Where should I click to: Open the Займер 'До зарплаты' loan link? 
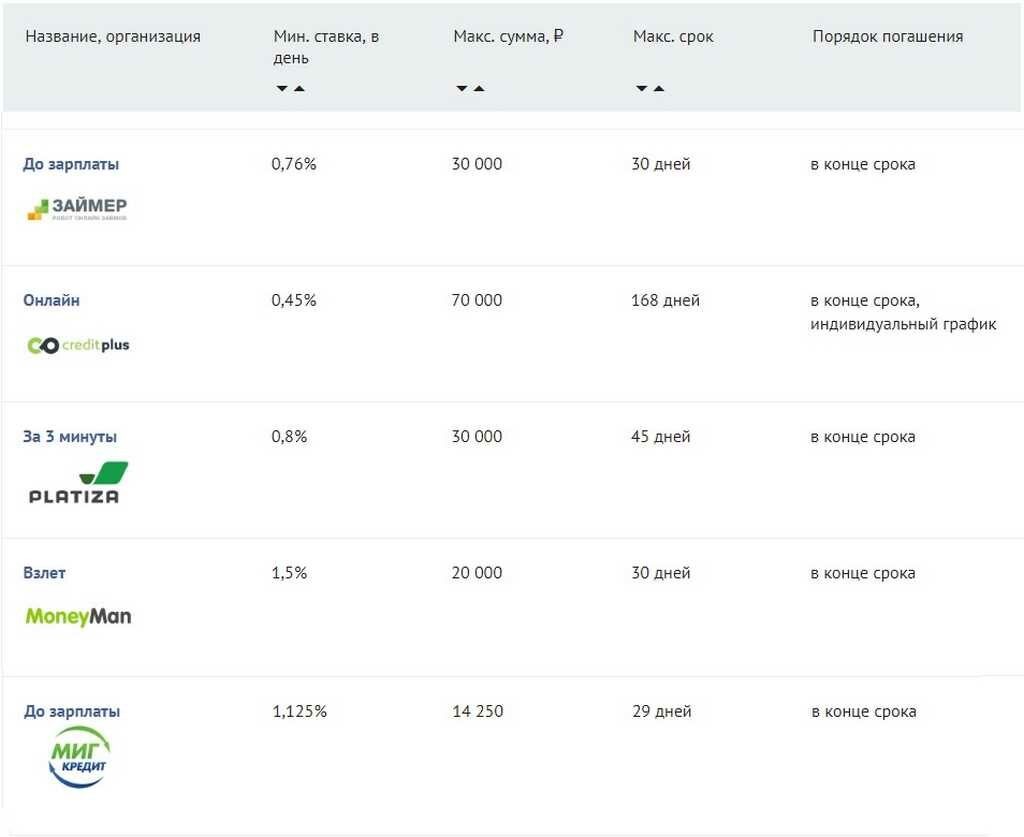[x=71, y=165]
